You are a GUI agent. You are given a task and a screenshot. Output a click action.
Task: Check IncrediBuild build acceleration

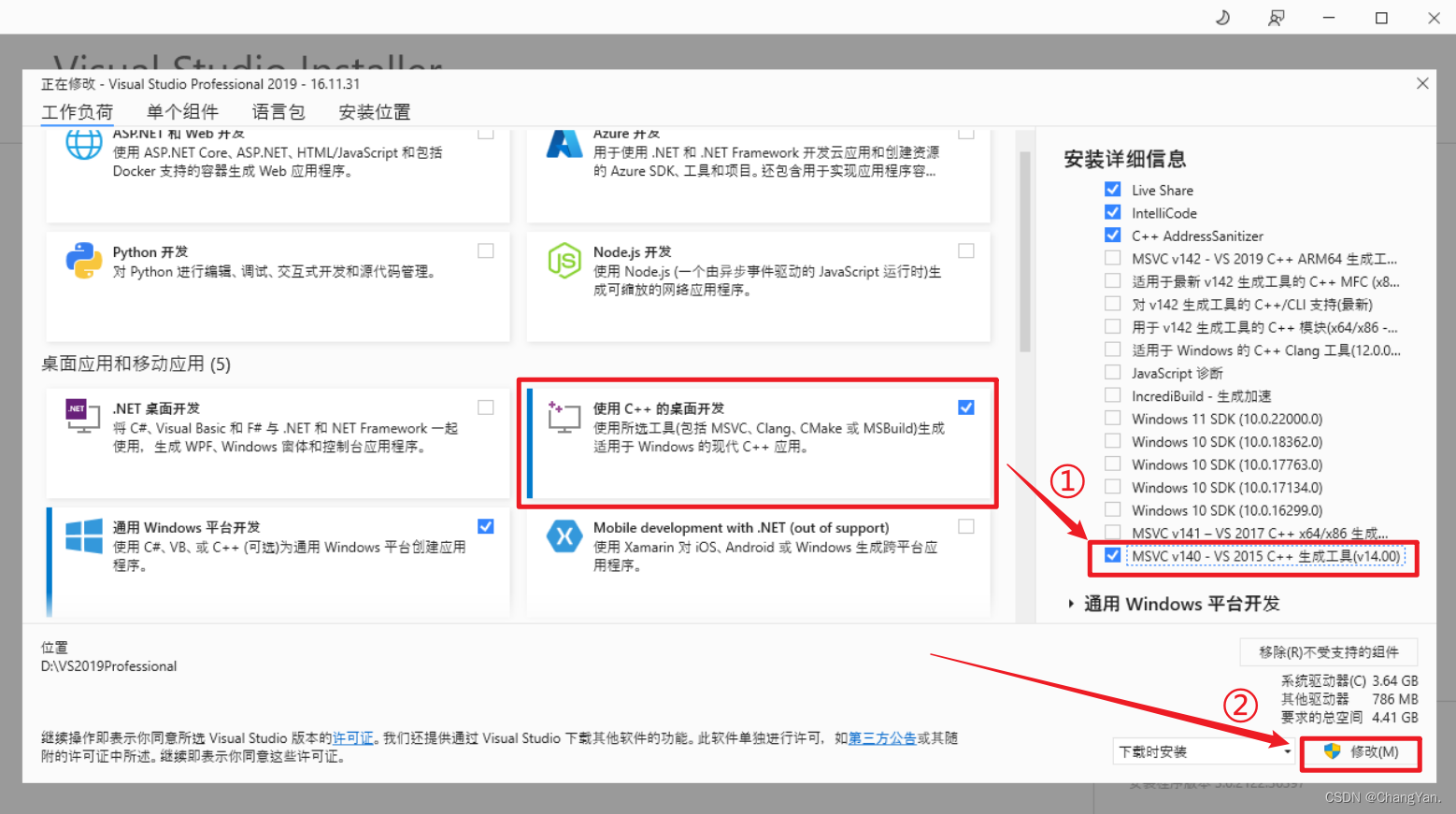[1112, 395]
